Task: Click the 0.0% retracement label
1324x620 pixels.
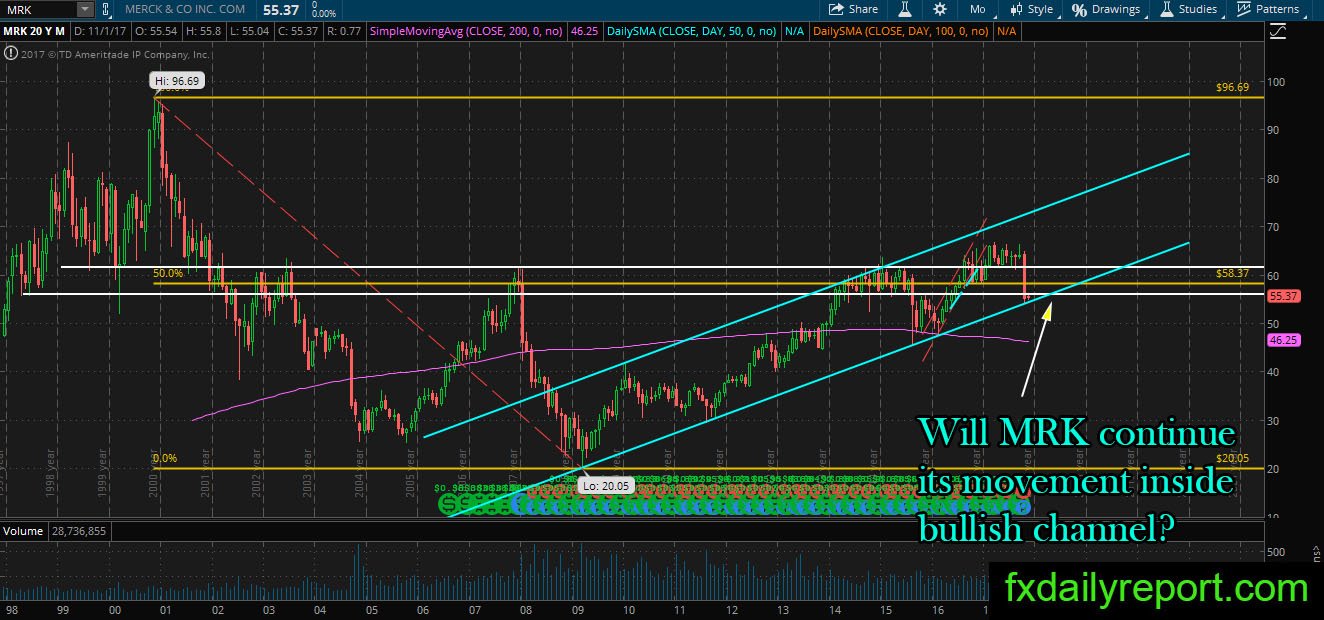Action: tap(165, 458)
